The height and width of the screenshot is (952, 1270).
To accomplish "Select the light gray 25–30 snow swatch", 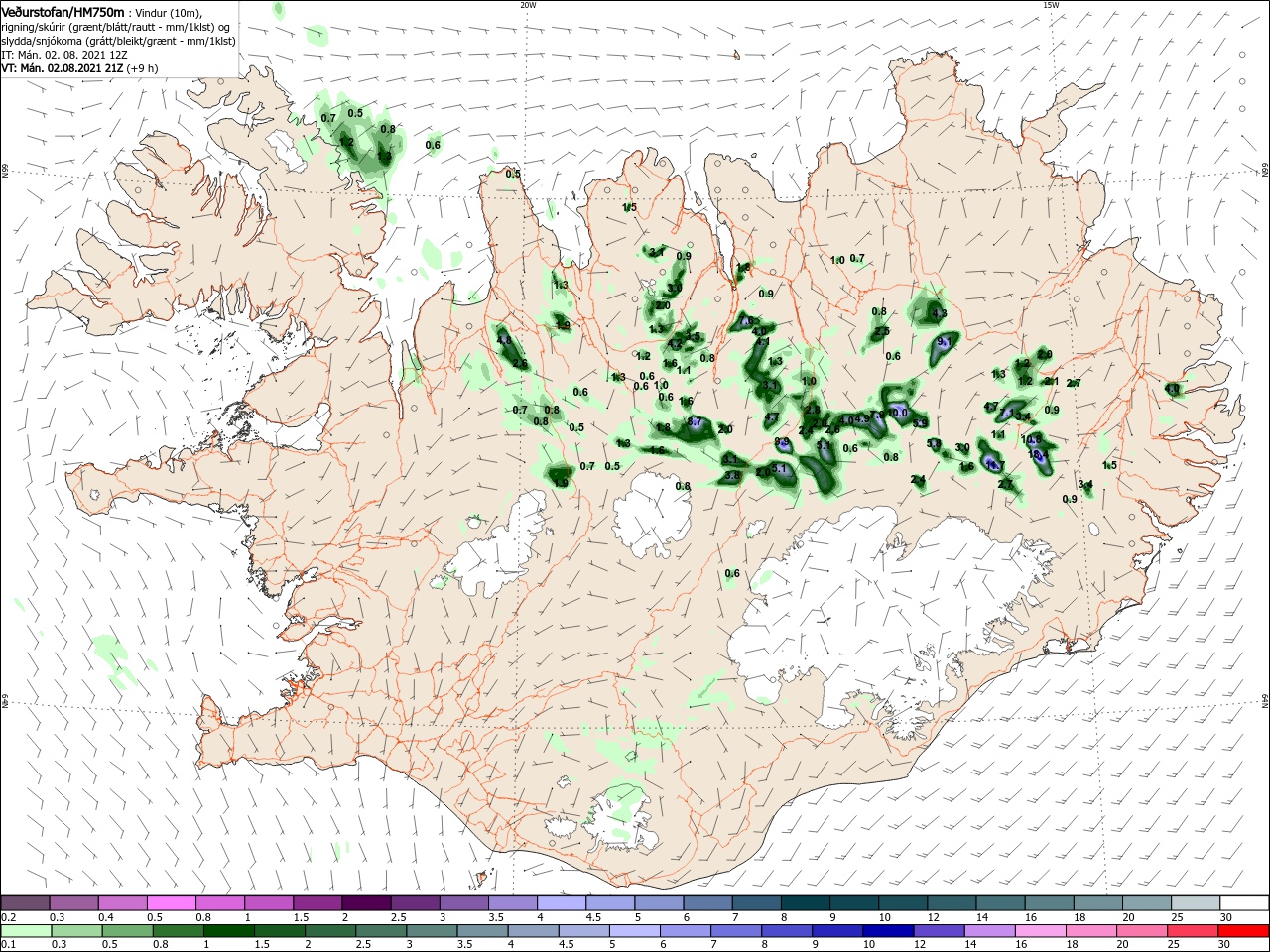I will 1196,902.
